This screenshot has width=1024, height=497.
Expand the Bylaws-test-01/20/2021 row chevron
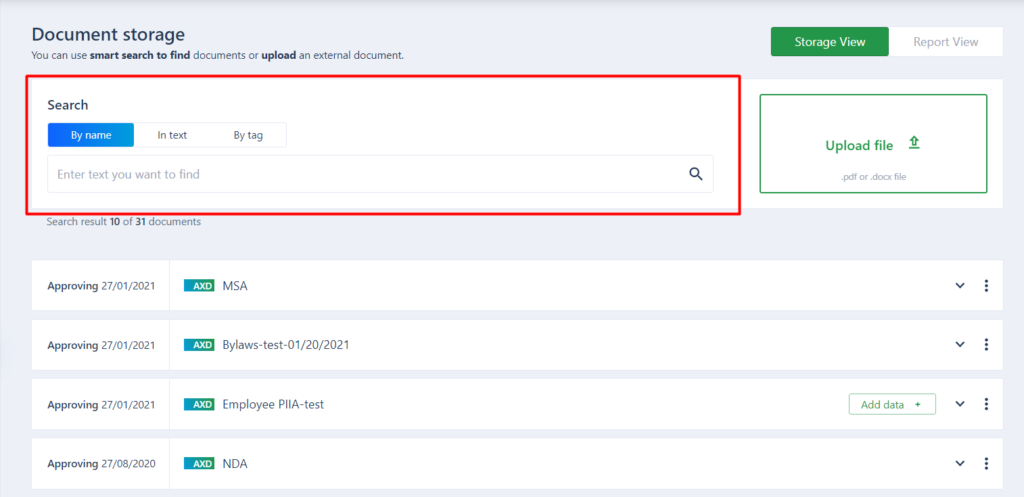(960, 345)
